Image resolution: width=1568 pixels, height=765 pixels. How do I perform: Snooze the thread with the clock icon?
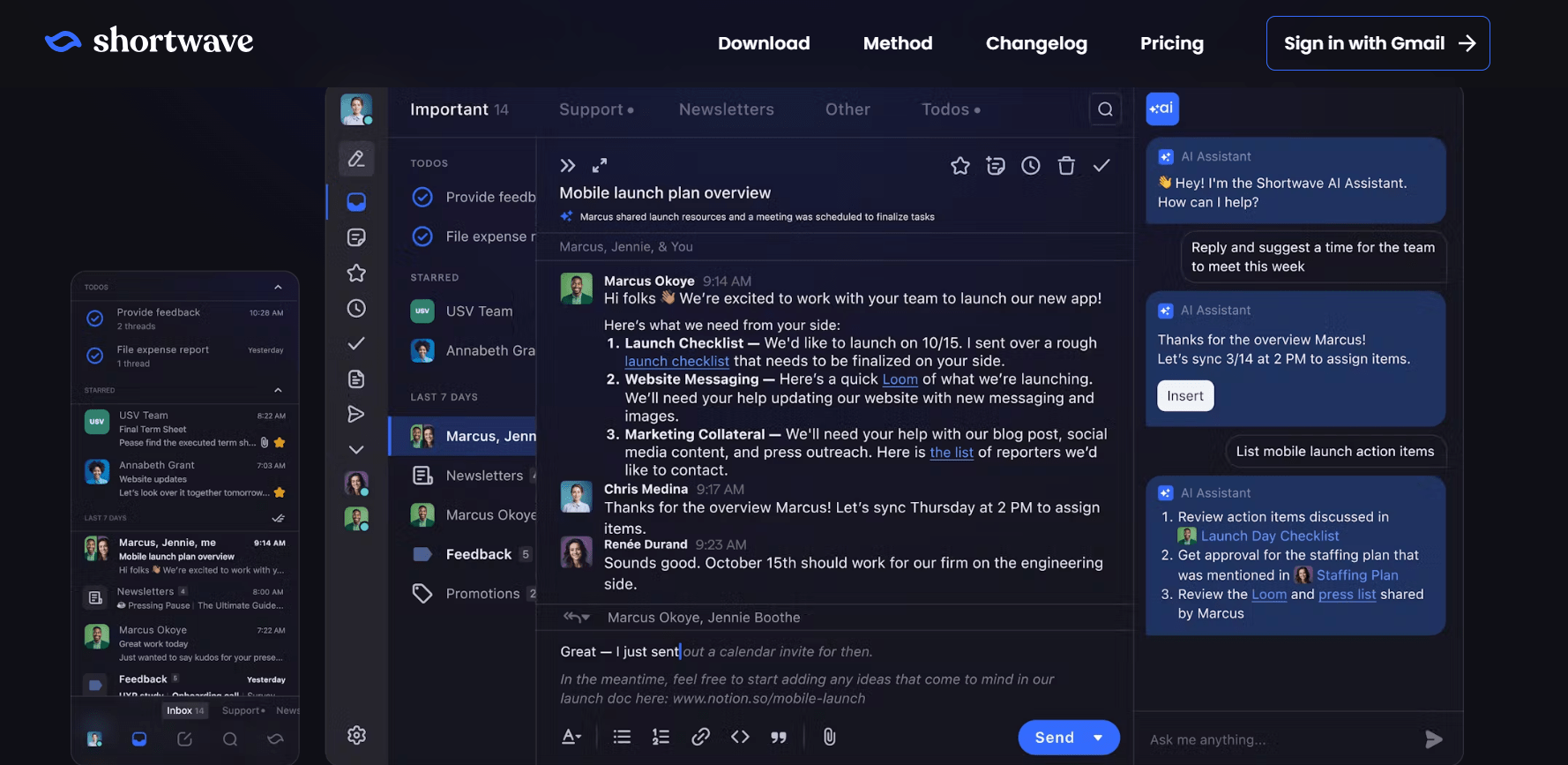(x=1031, y=166)
